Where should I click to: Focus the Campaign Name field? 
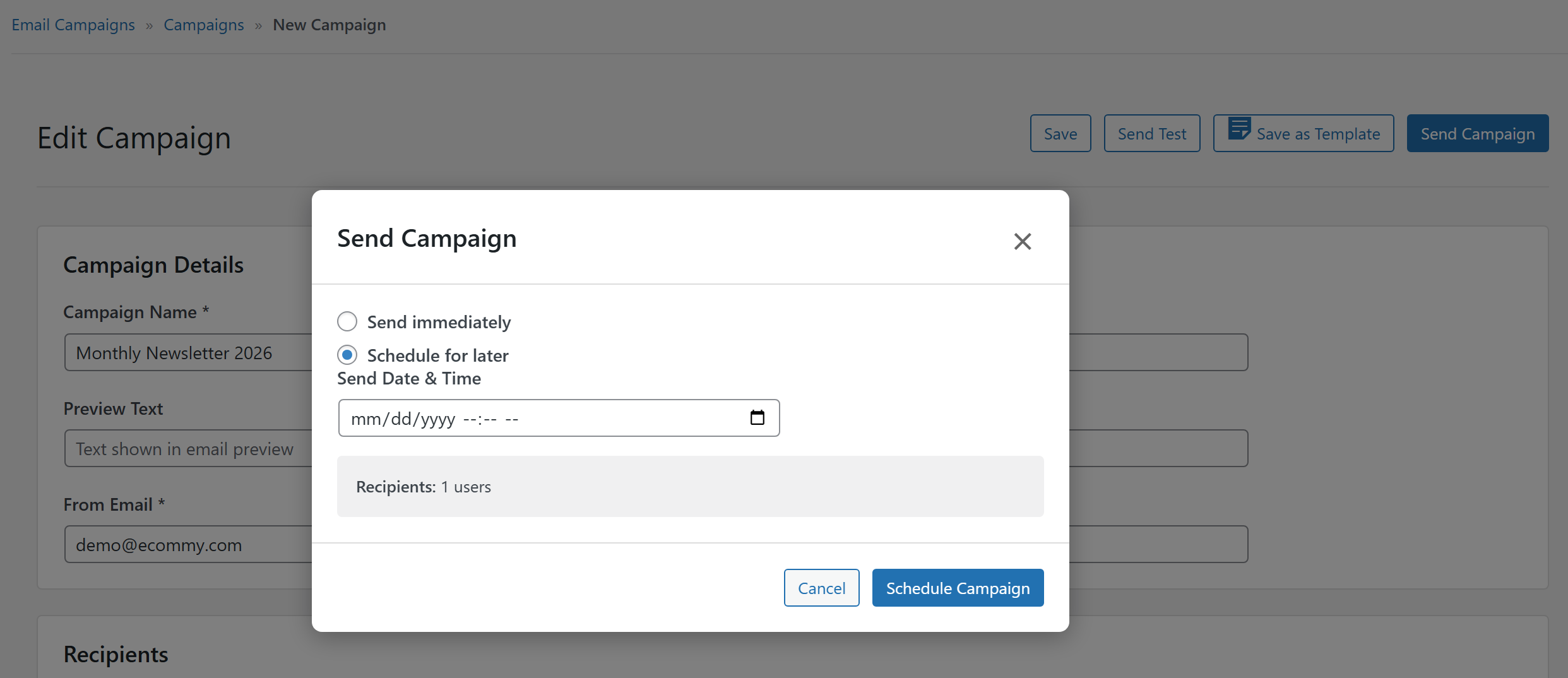point(188,353)
